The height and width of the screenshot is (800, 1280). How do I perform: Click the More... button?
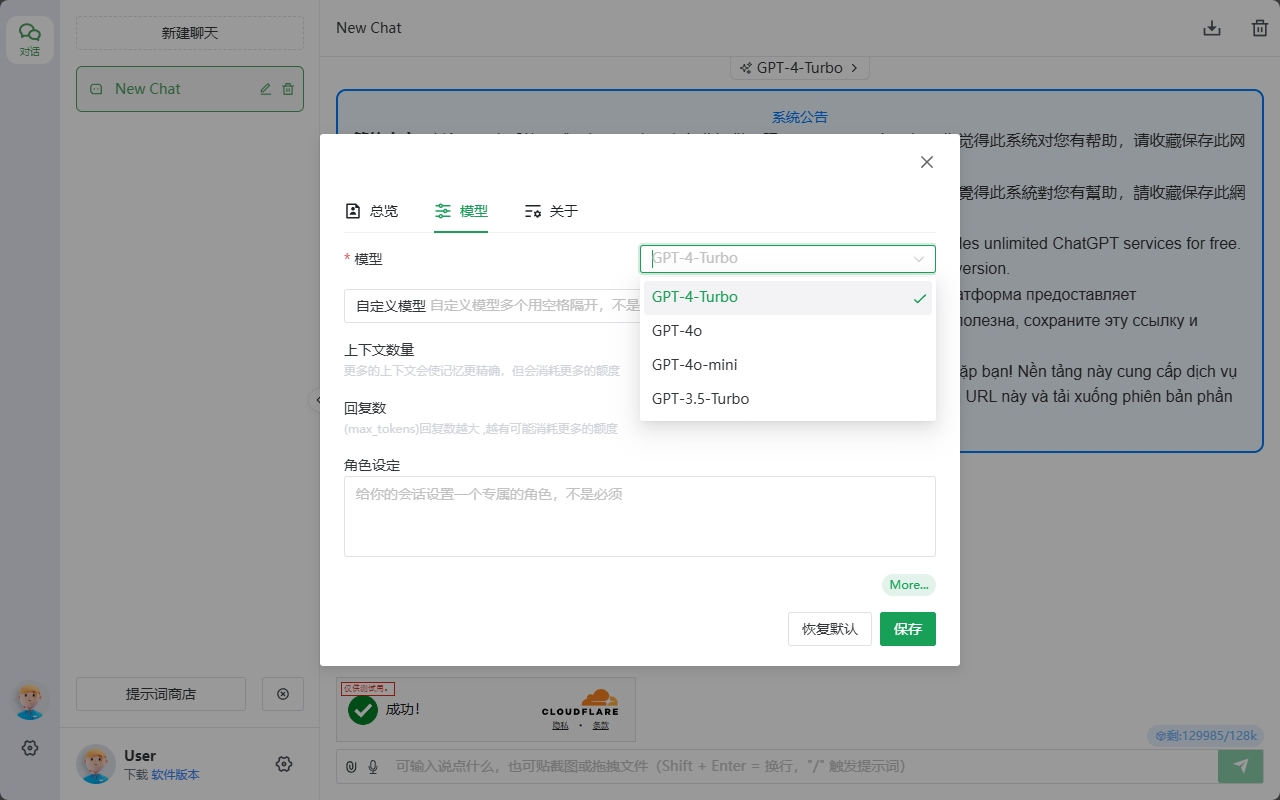pyautogui.click(x=909, y=585)
